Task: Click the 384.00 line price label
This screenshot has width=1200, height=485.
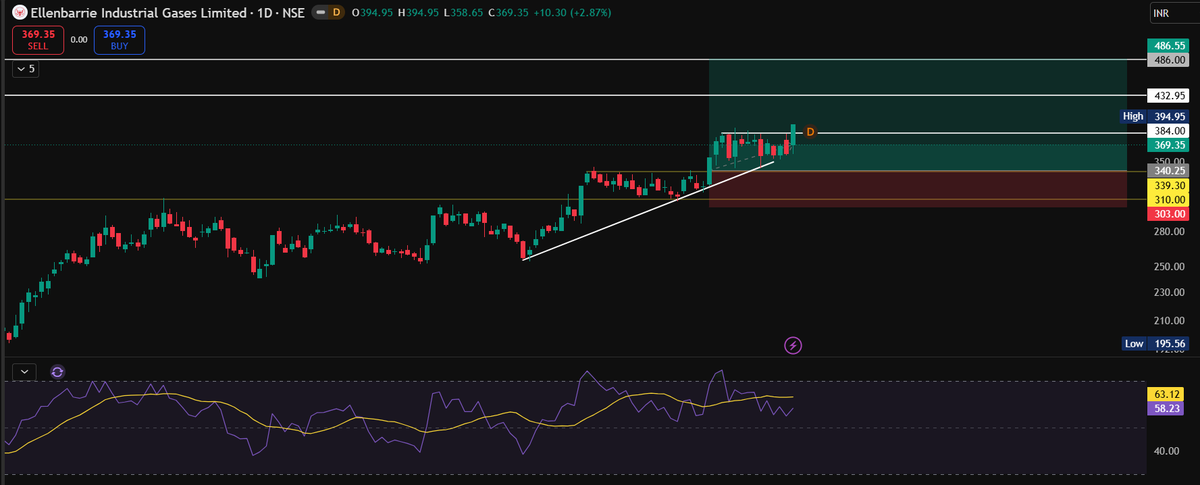Action: click(x=1167, y=130)
